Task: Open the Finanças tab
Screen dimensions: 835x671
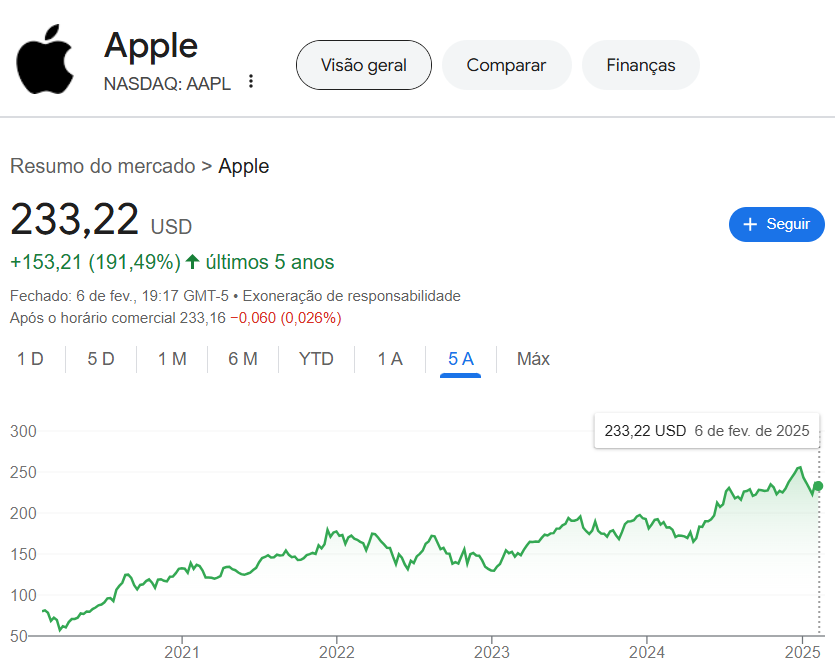Action: point(640,65)
